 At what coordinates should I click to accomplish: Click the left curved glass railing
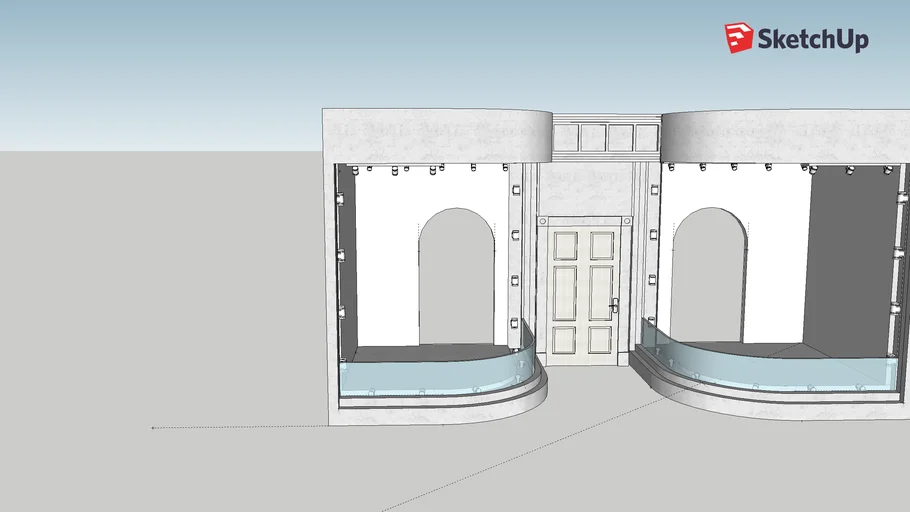click(430, 378)
